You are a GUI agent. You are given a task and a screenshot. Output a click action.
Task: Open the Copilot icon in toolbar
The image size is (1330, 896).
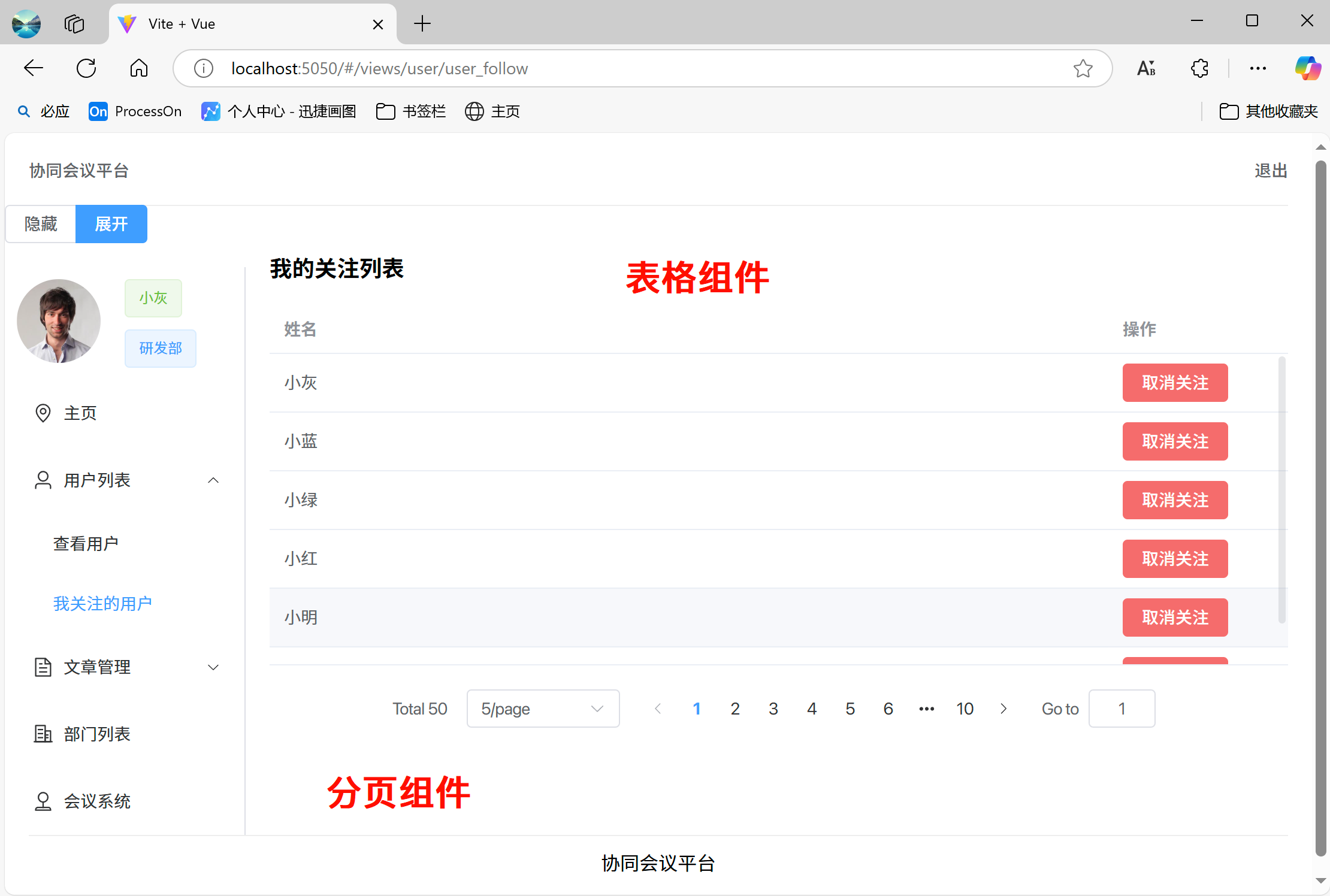tap(1307, 68)
